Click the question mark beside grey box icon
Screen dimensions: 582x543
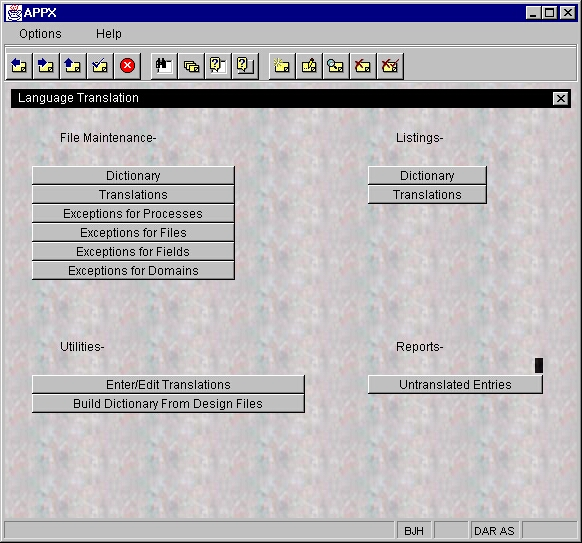(x=245, y=66)
